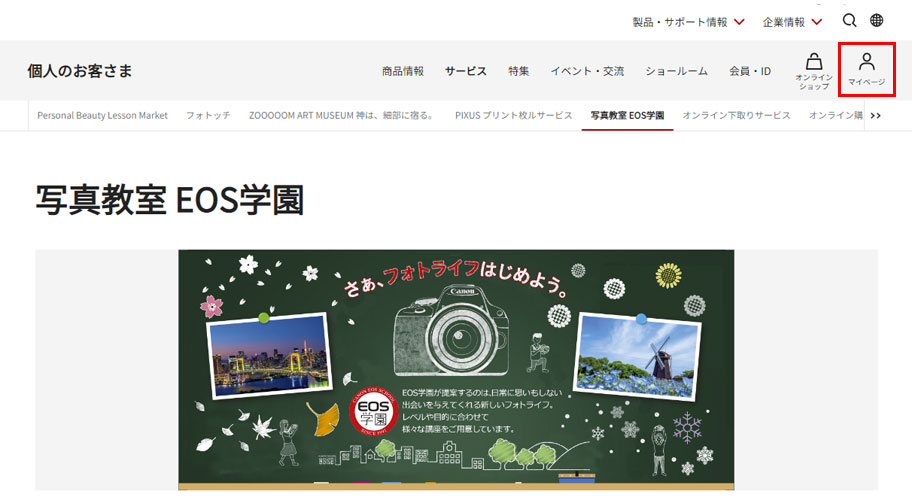The width and height of the screenshot is (912, 504).
Task: Select the オンライン下取りサービス tab
Action: coord(736,116)
